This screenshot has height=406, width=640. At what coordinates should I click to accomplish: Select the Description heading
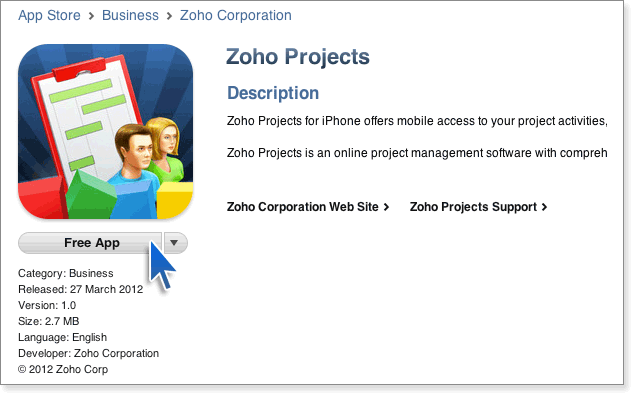click(273, 93)
